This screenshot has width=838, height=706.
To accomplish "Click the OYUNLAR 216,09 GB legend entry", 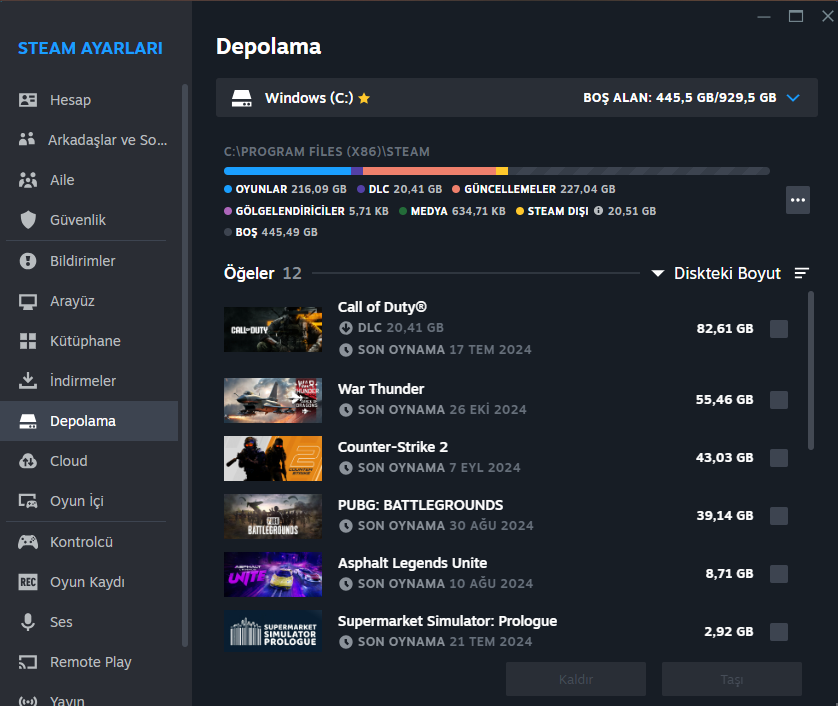I will click(285, 189).
